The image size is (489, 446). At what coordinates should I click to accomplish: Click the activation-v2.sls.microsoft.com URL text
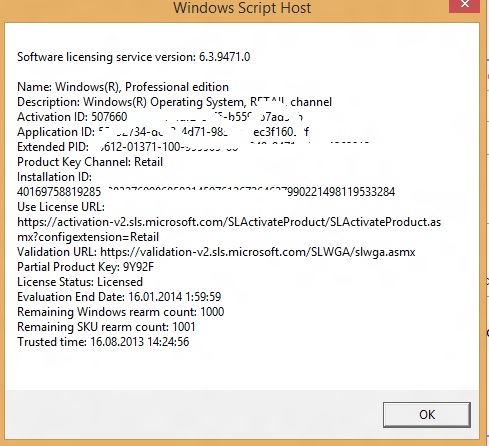pos(229,229)
